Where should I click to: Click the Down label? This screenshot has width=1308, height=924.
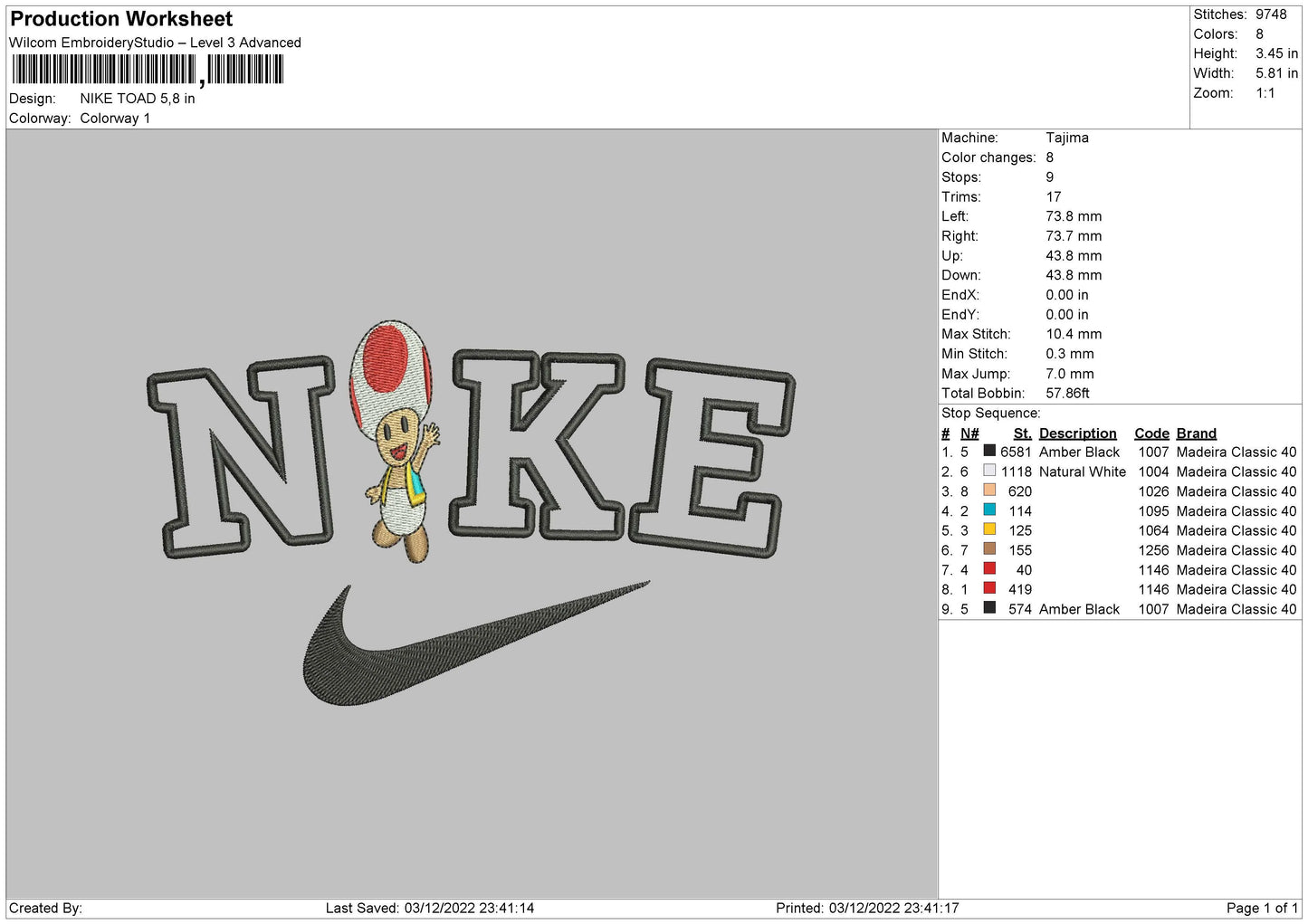[961, 275]
